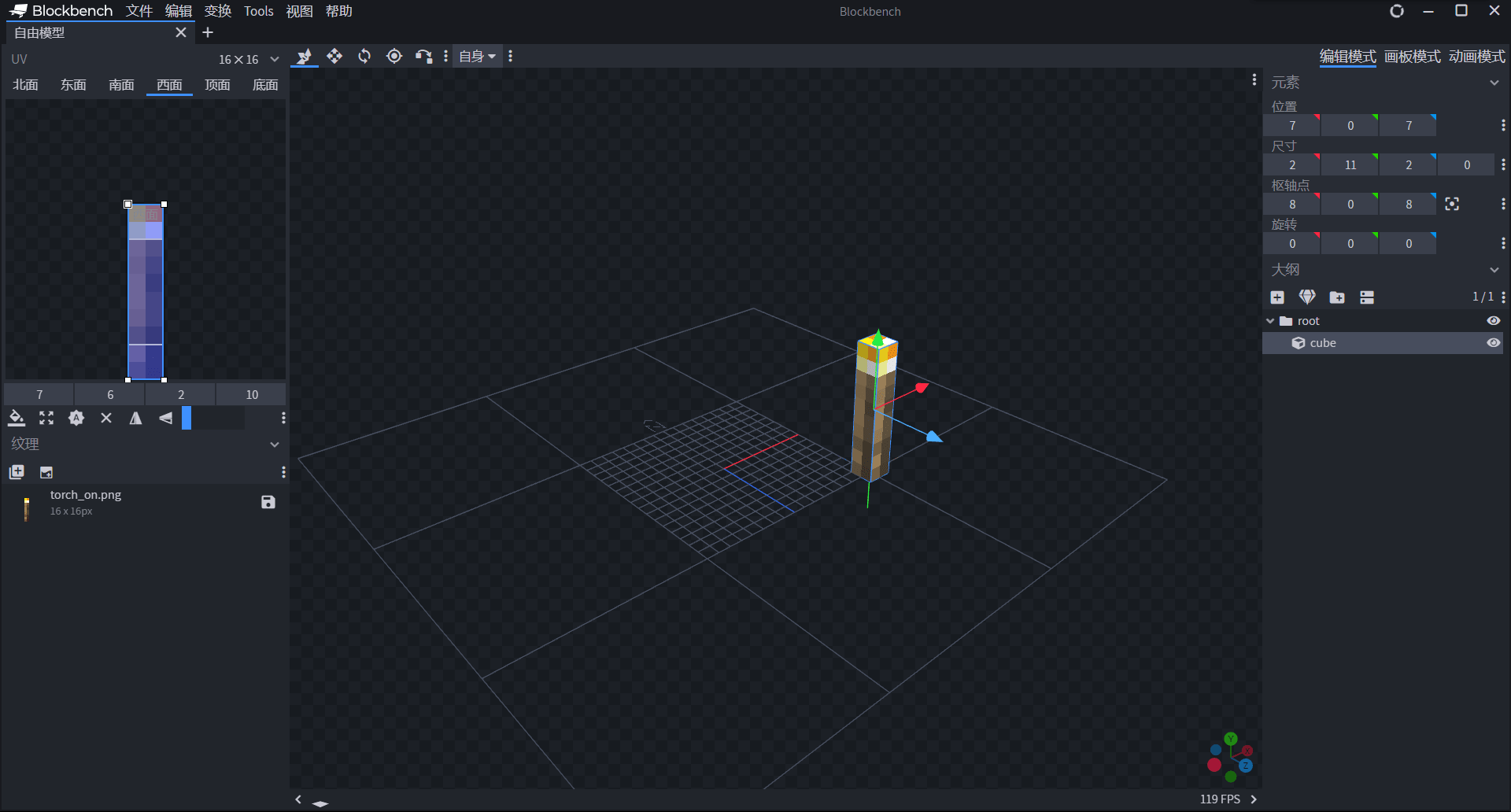The image size is (1511, 812).
Task: Click the pivot Z value field
Action: [x=1408, y=205]
